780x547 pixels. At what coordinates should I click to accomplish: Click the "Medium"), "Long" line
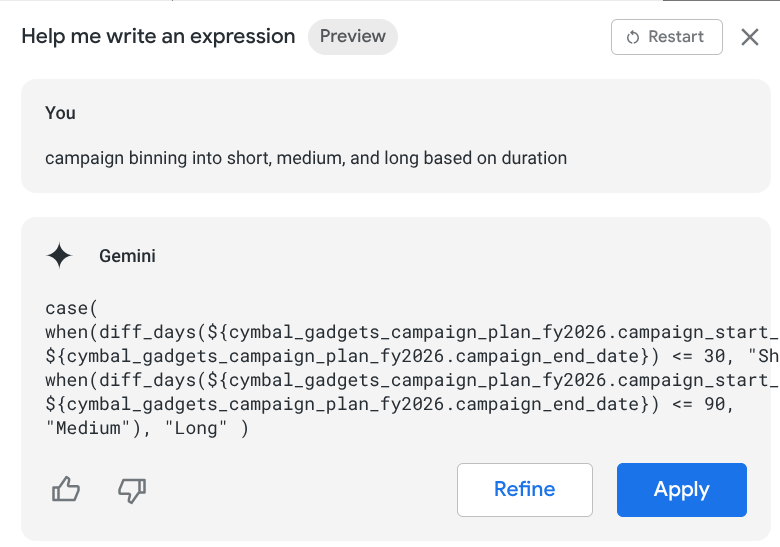146,428
